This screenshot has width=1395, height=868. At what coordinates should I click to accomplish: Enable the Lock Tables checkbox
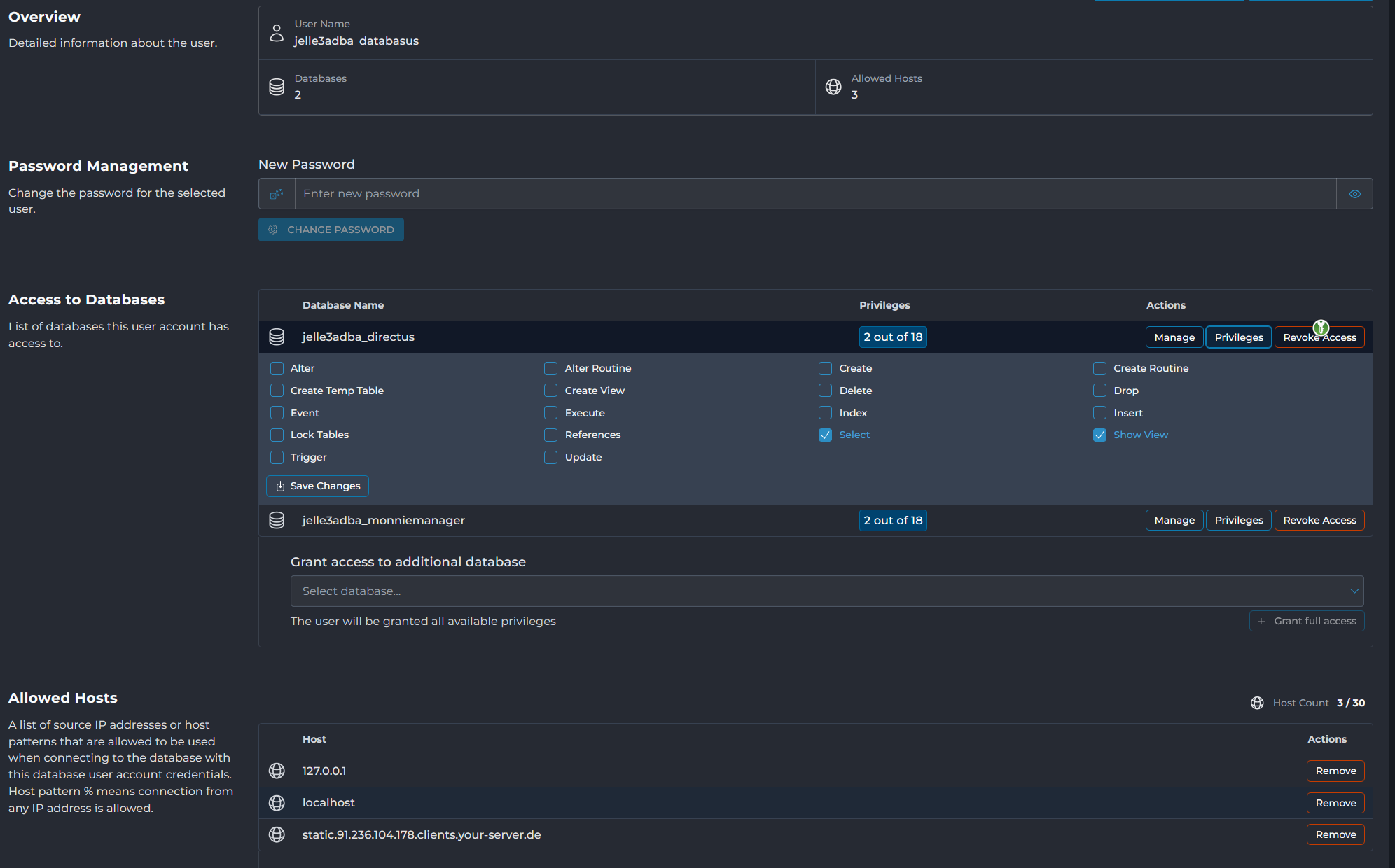point(277,435)
